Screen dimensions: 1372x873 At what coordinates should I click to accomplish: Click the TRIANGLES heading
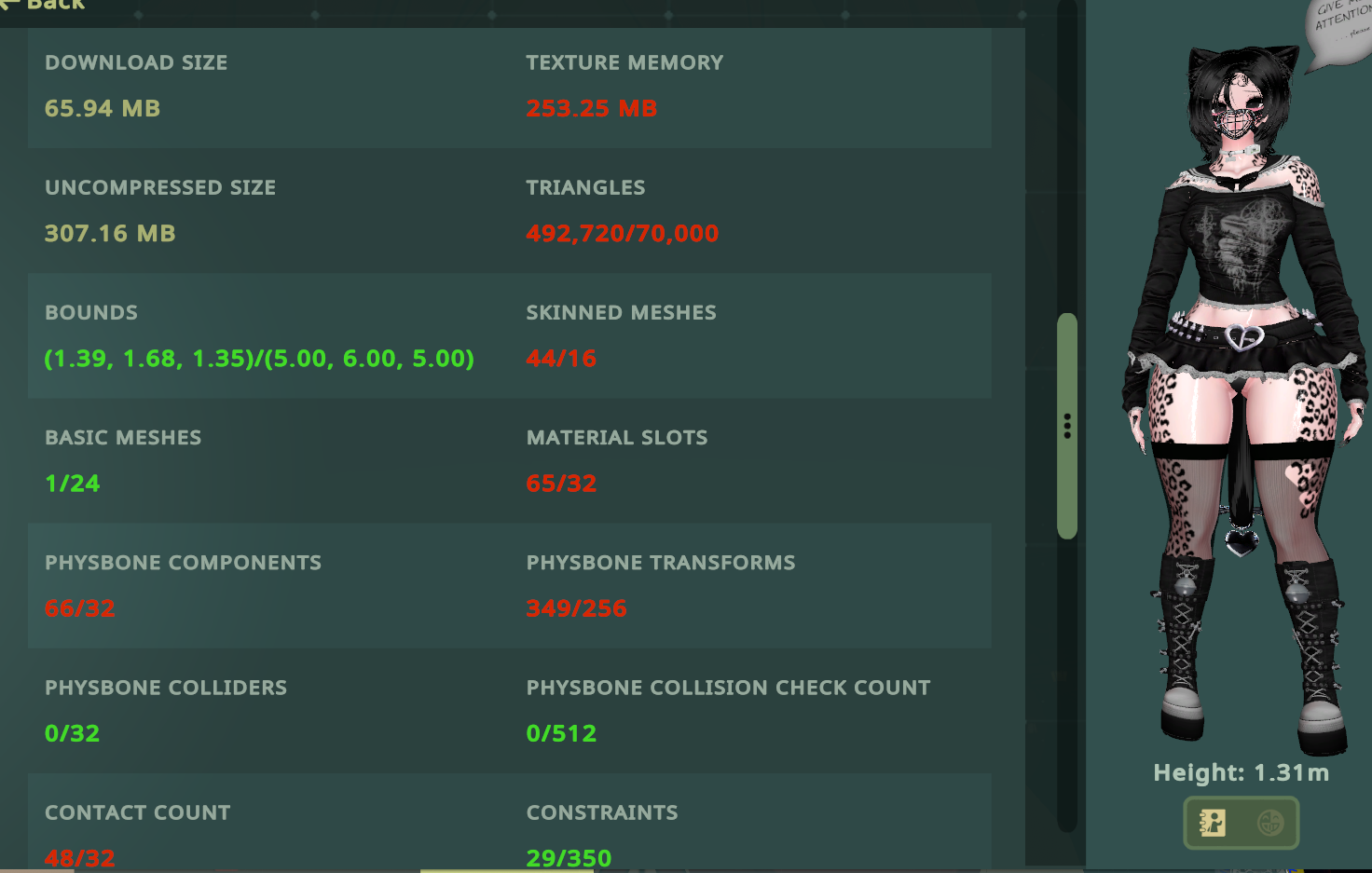click(585, 187)
